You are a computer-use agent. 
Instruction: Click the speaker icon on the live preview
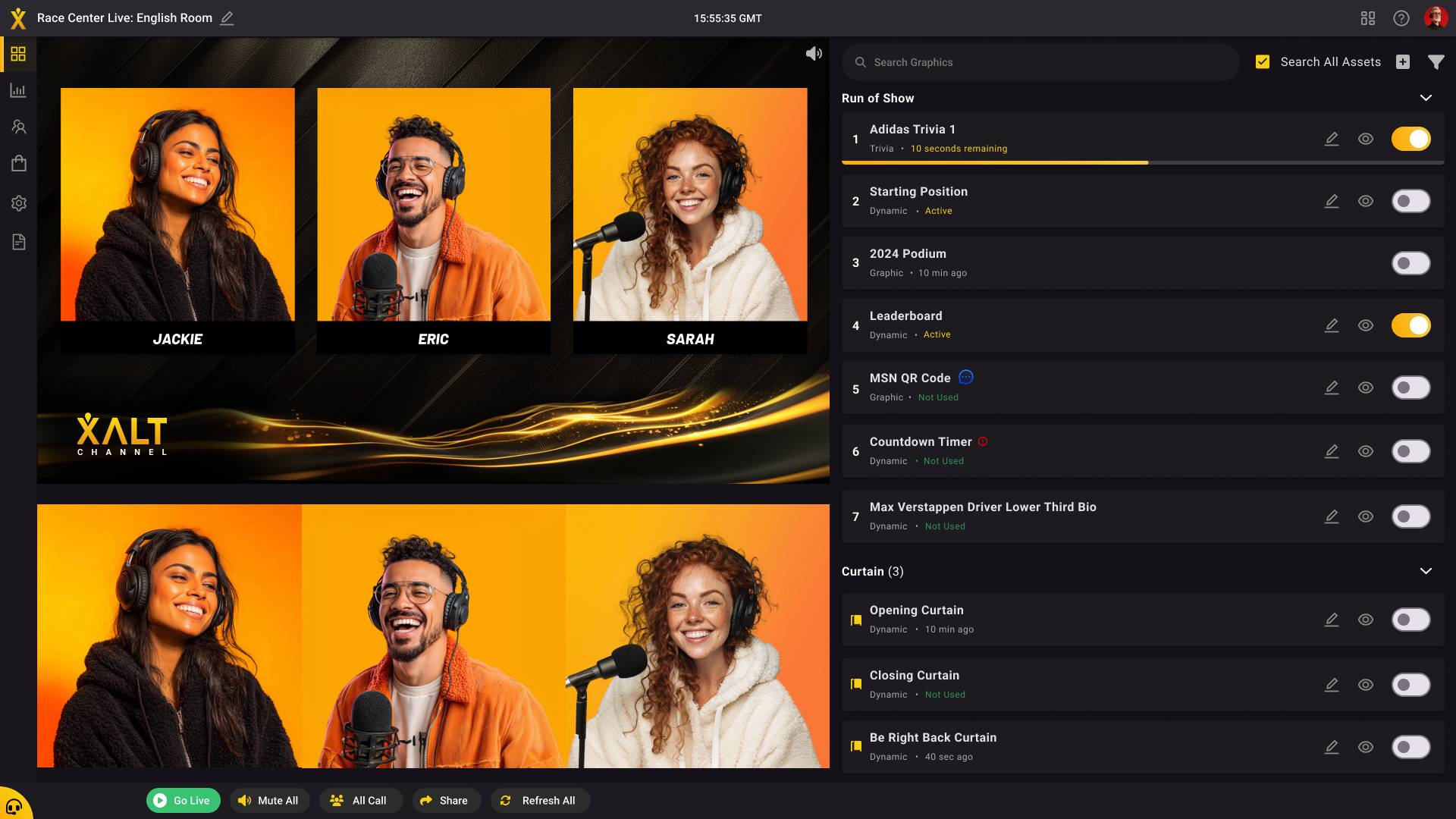pyautogui.click(x=814, y=53)
